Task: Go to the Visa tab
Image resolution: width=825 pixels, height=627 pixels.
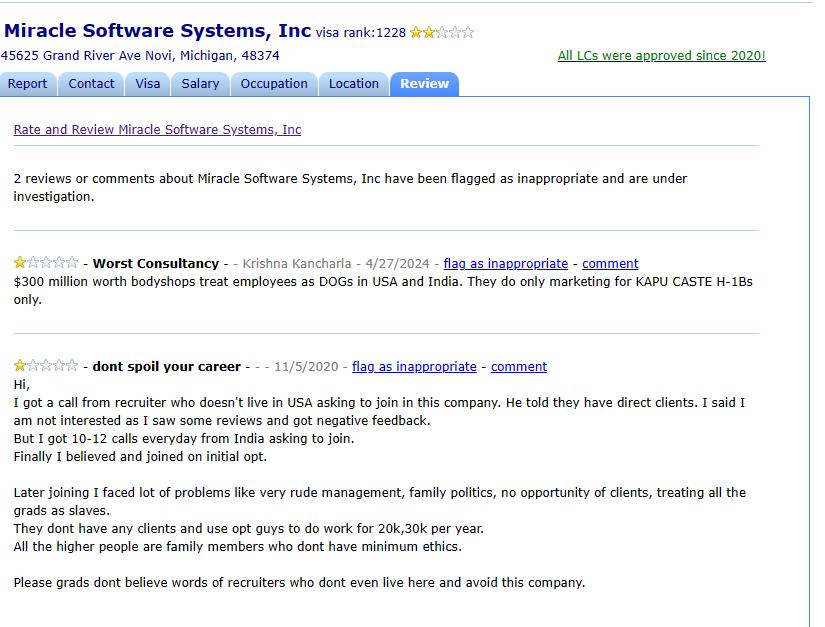Action: click(148, 84)
